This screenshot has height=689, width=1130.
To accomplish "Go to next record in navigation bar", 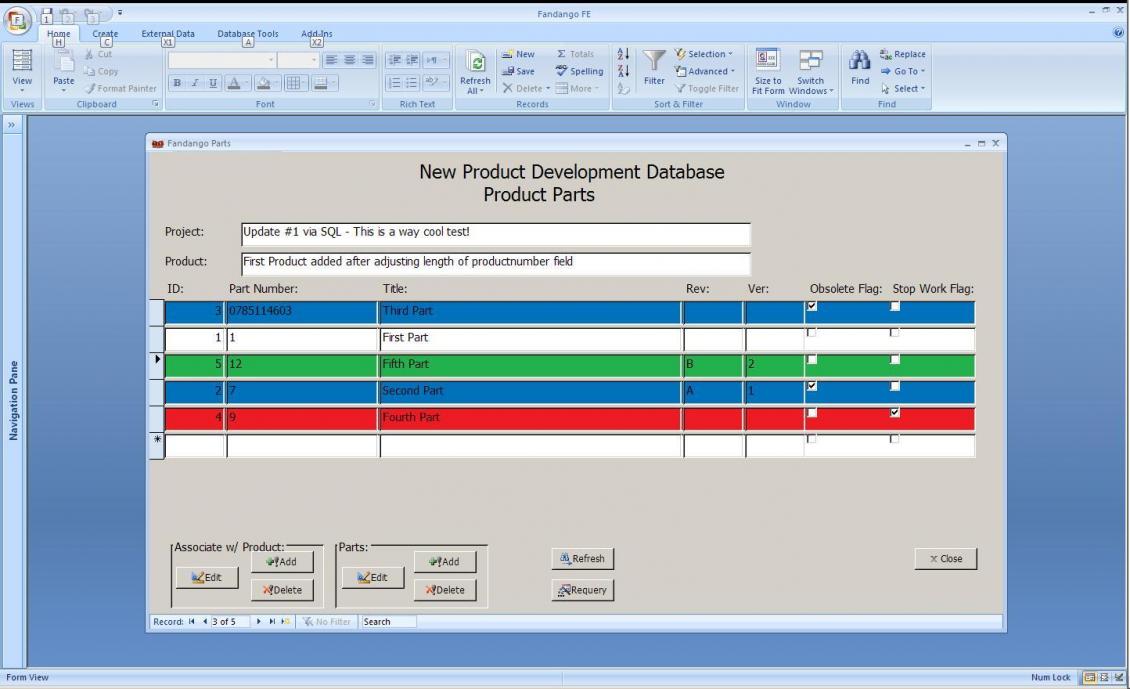I will point(259,621).
